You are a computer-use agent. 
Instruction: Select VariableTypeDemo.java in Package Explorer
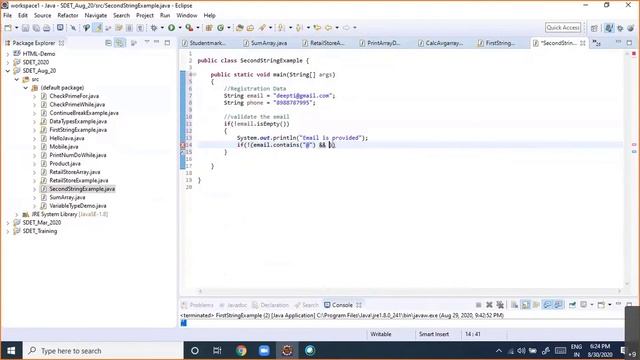(78, 206)
